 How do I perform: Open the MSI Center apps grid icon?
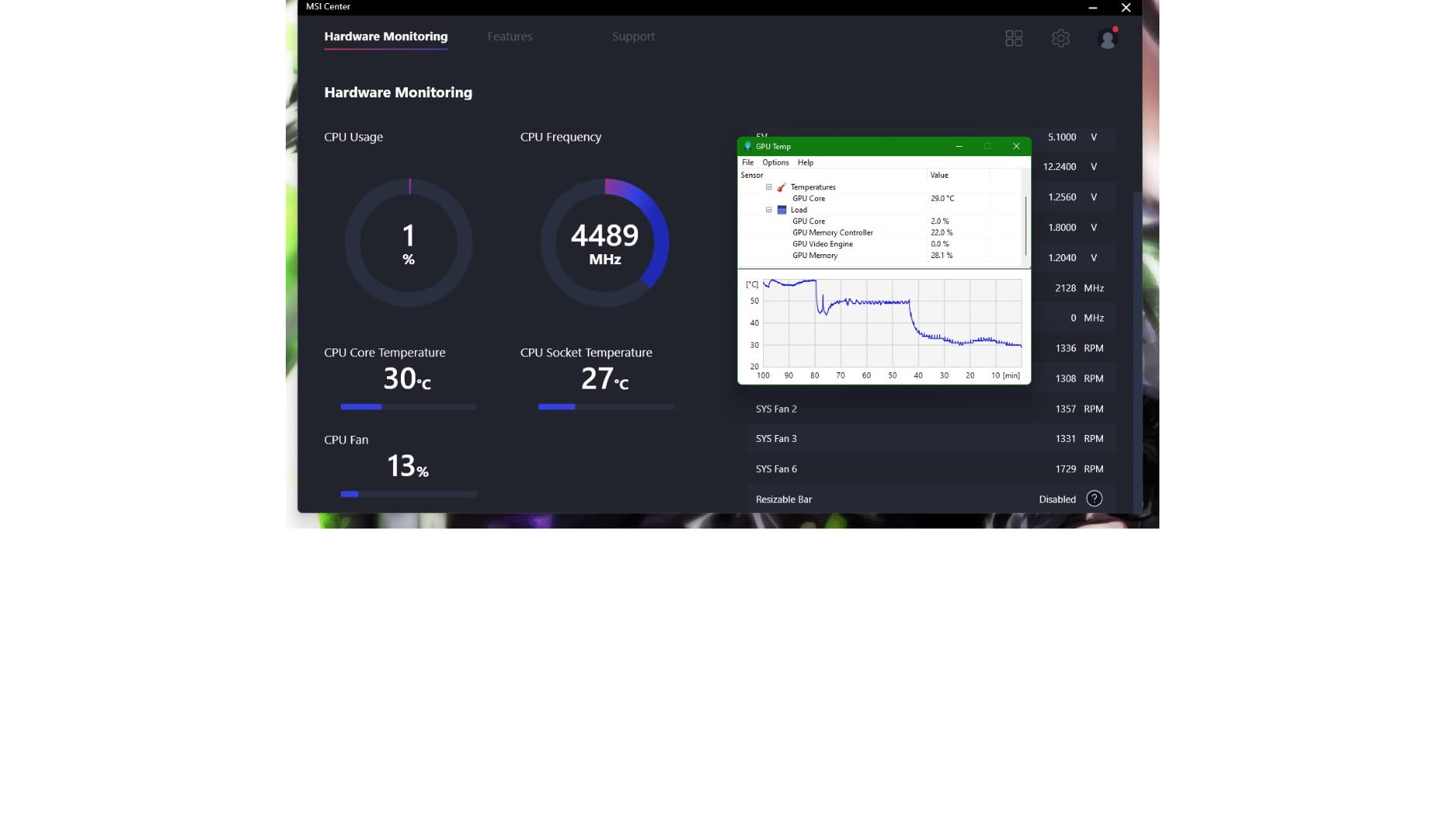(1013, 38)
